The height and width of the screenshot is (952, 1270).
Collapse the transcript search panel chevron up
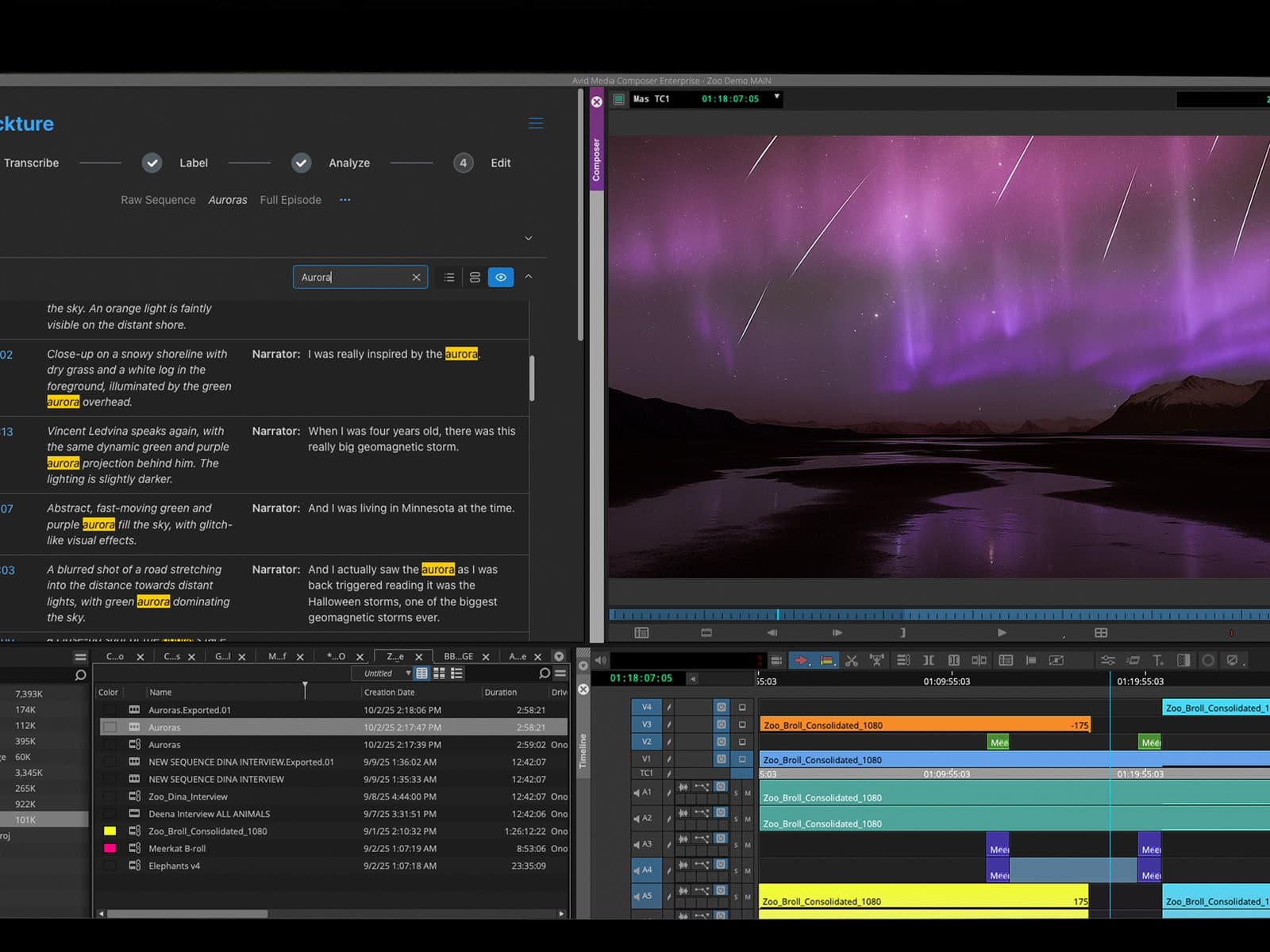529,277
